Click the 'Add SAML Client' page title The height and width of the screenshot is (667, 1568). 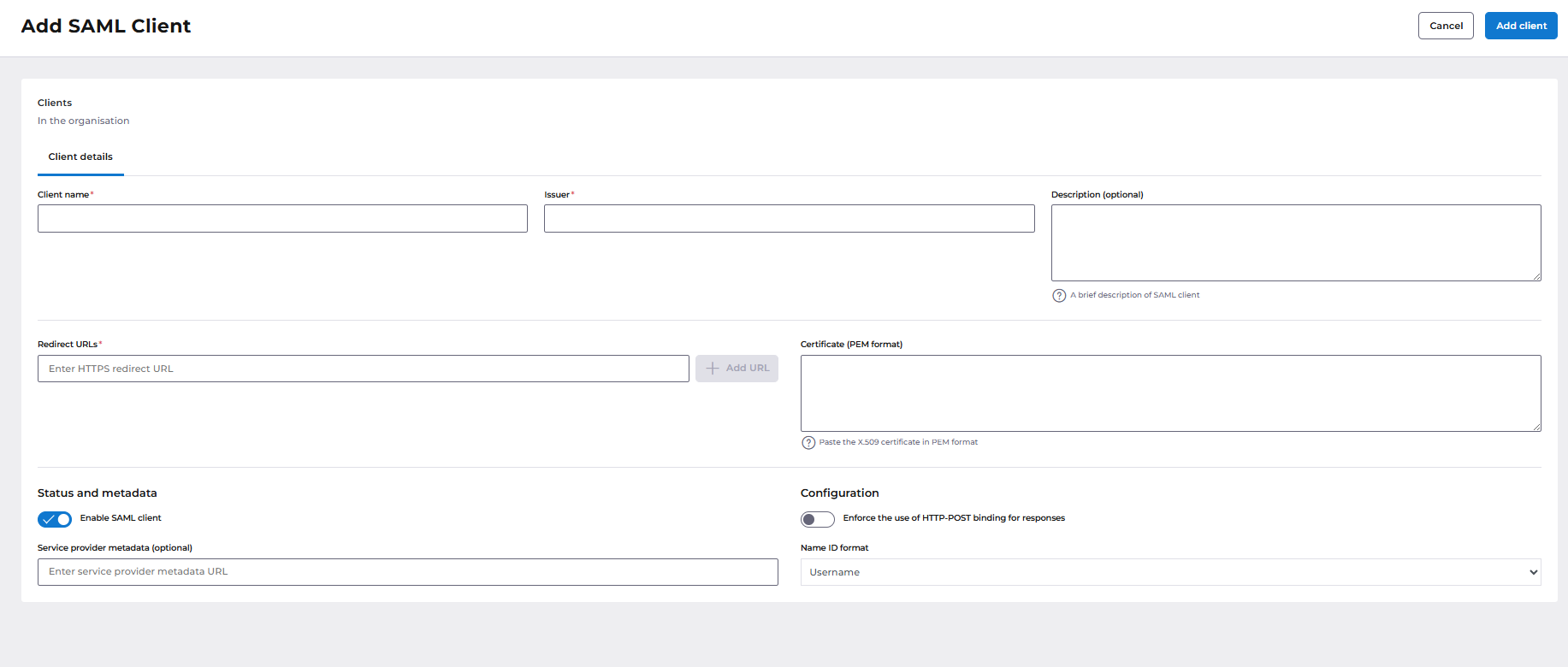point(106,26)
